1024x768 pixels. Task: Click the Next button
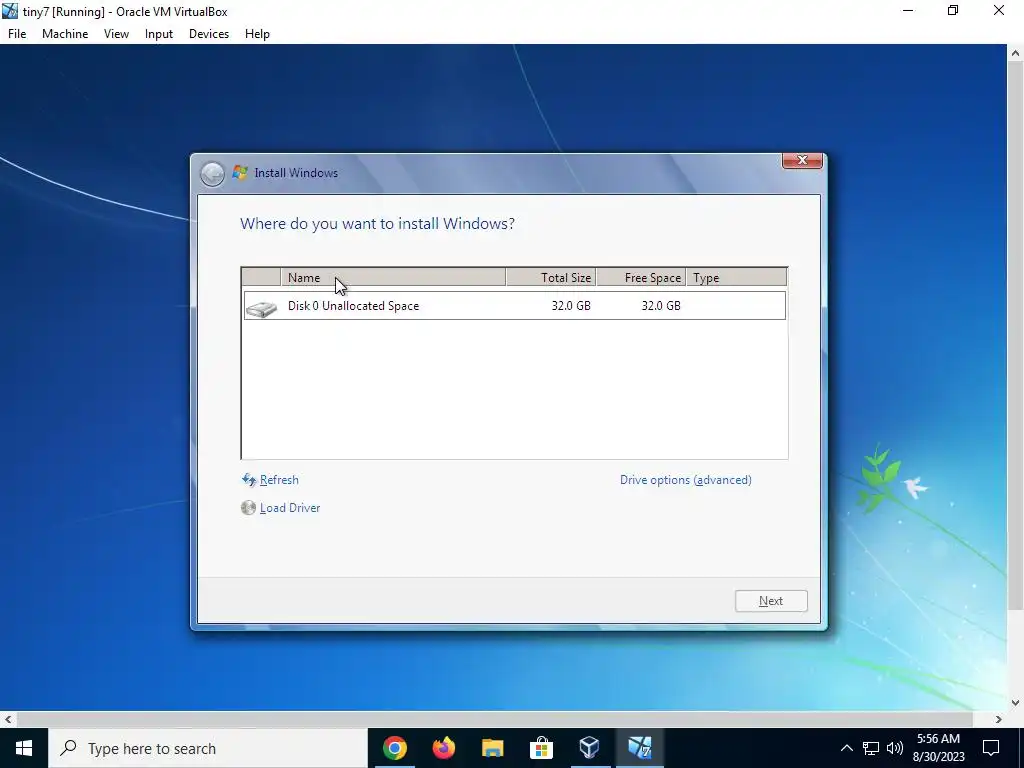tap(771, 601)
